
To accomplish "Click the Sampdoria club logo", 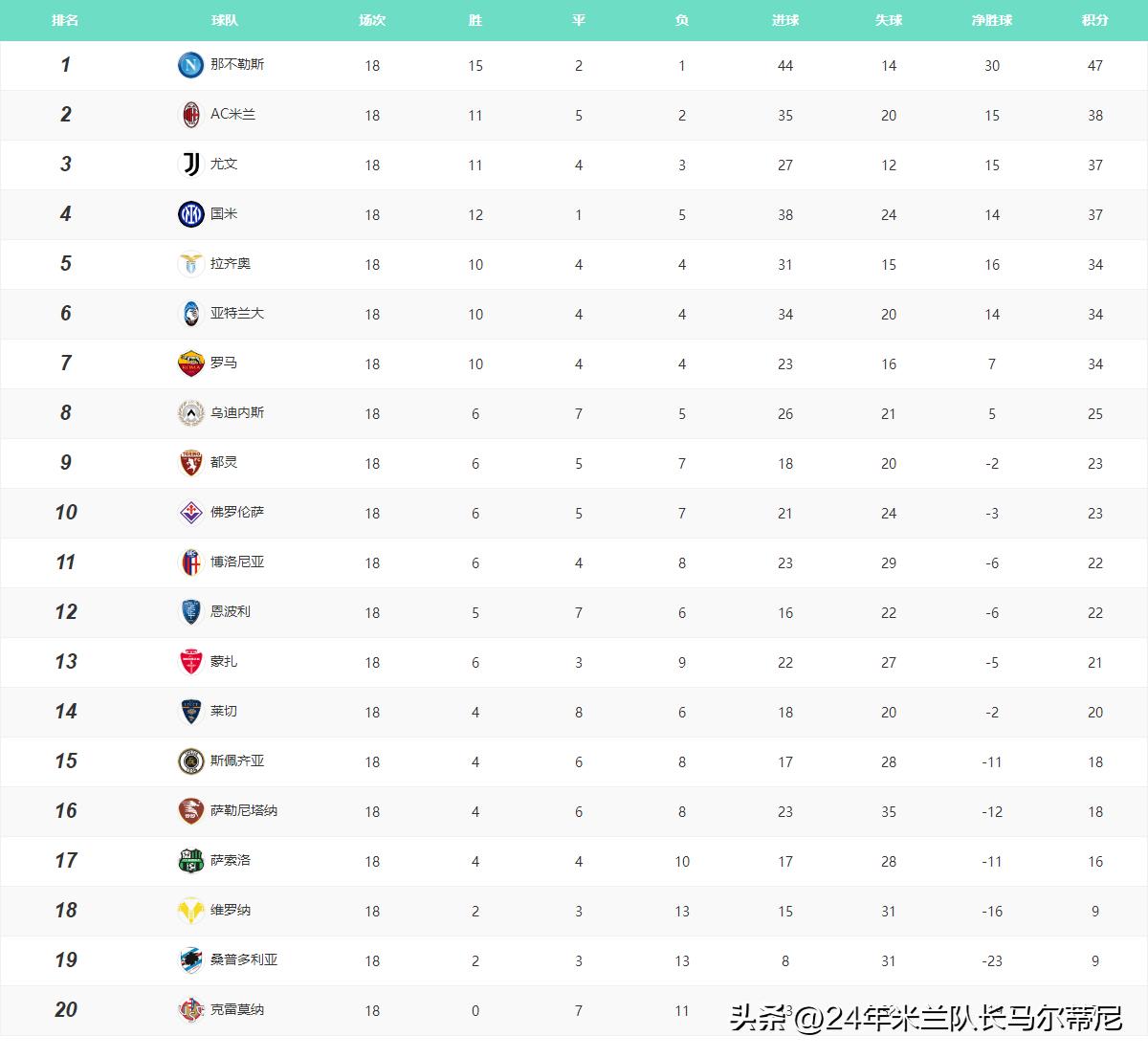I will [190, 960].
